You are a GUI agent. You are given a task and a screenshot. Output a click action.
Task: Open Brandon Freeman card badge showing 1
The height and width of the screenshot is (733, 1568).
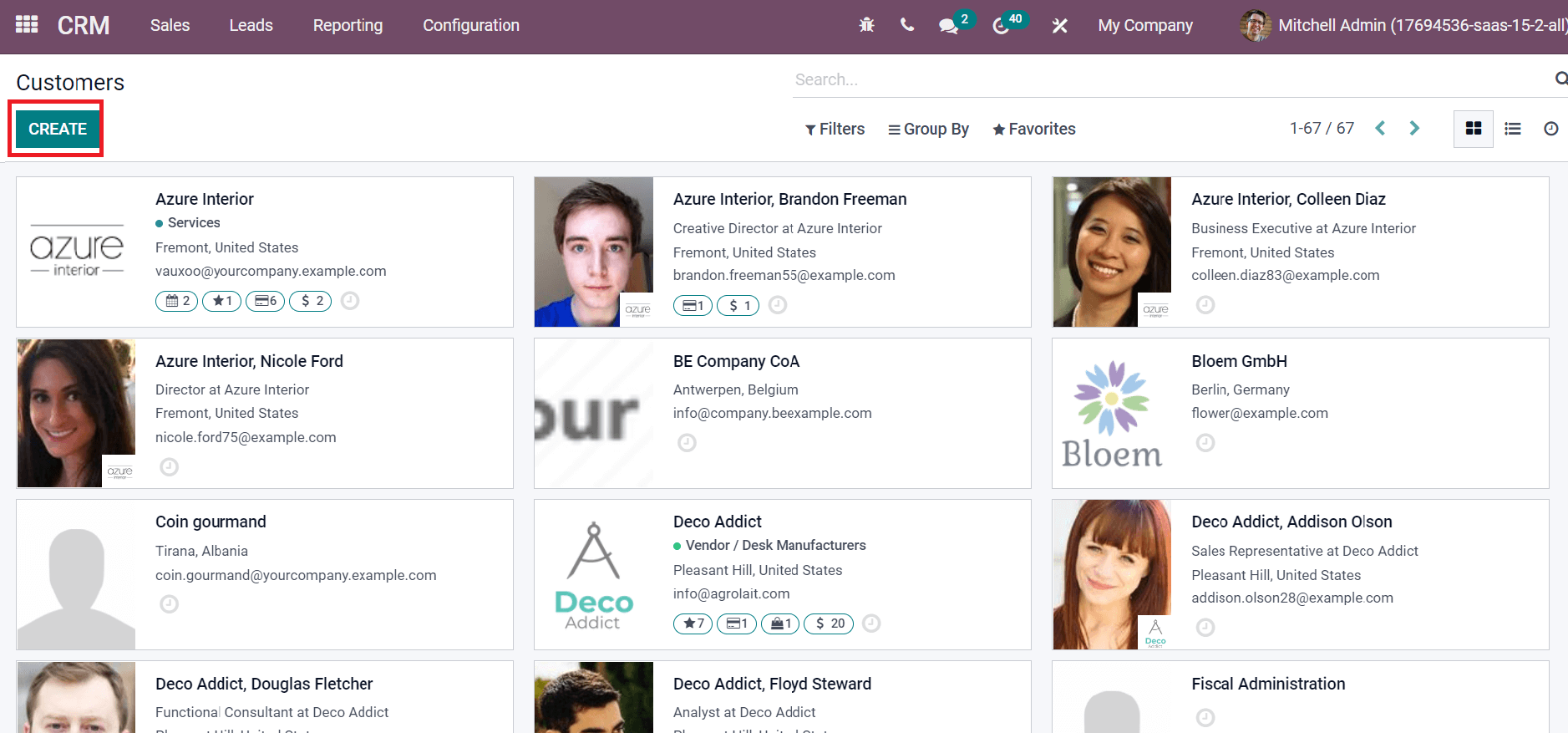point(693,306)
